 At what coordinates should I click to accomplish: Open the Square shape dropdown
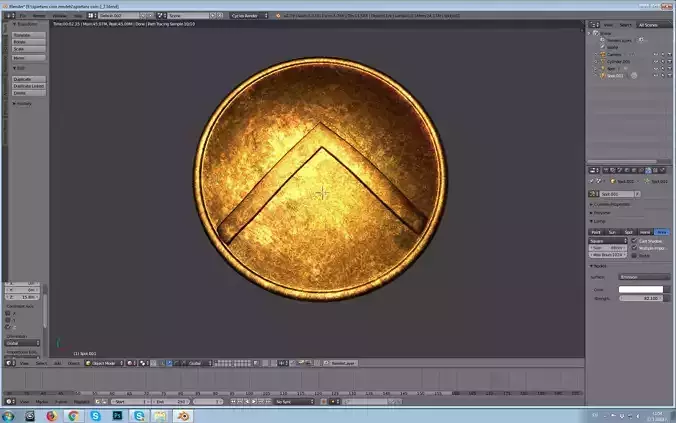[608, 241]
